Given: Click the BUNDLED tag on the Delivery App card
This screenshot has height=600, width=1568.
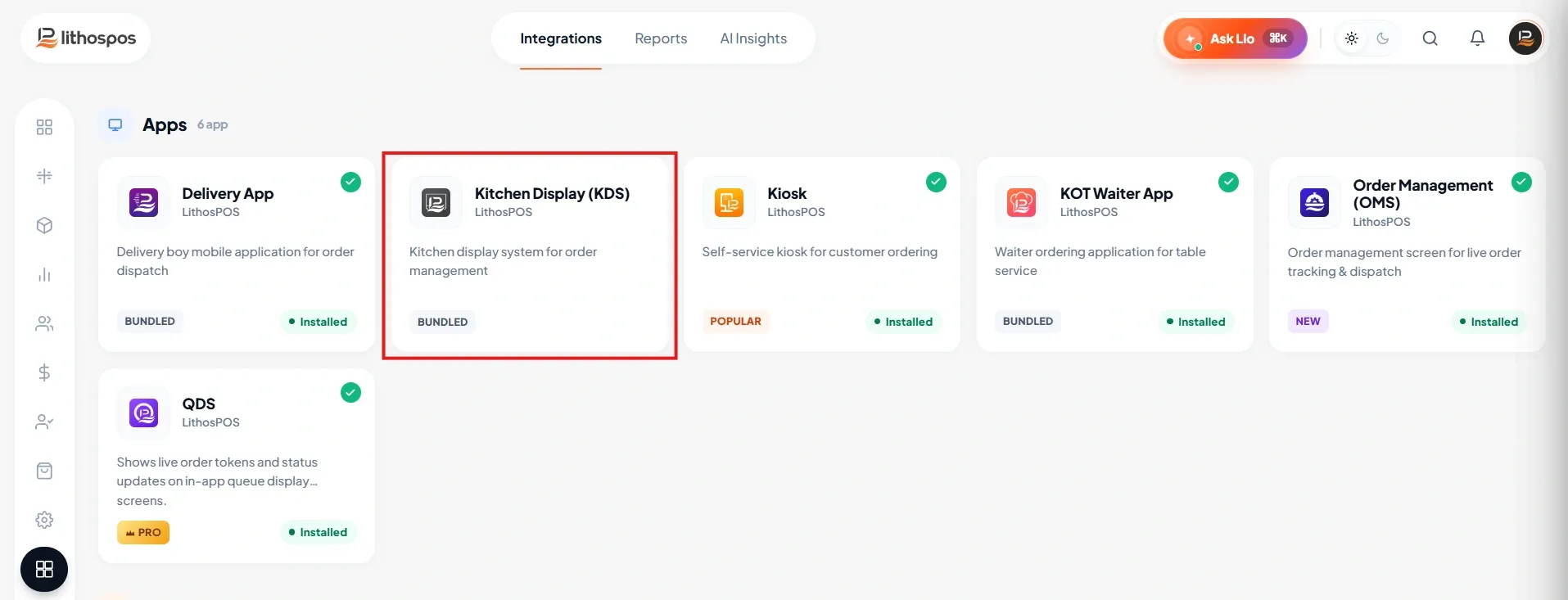Looking at the screenshot, I should 150,321.
